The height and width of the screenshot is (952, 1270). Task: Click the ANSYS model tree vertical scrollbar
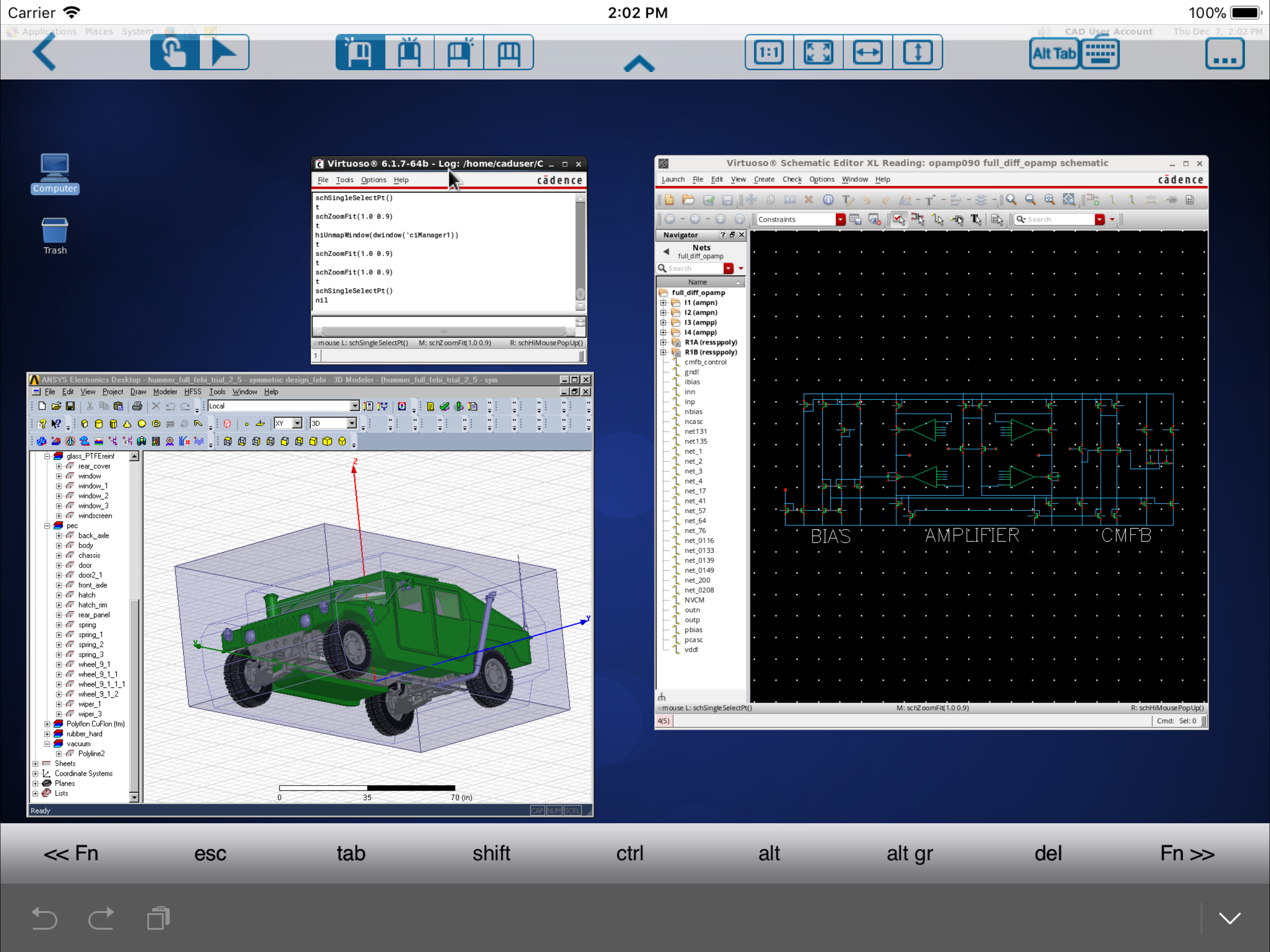coord(134,627)
